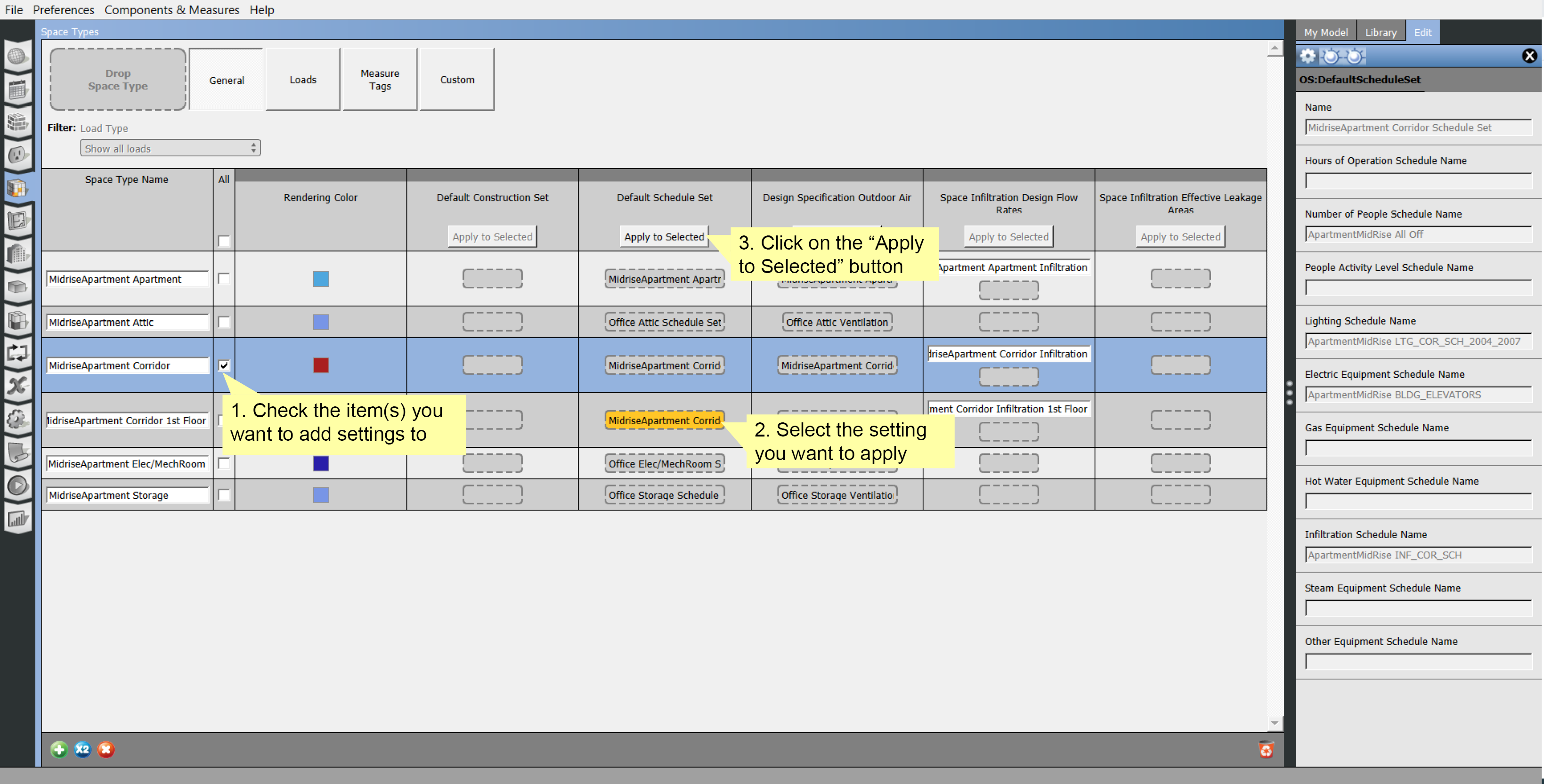Screen dimensions: 1544x784
Task: Check the MidriseApartment Apartment row checkbox
Action: click(x=224, y=279)
